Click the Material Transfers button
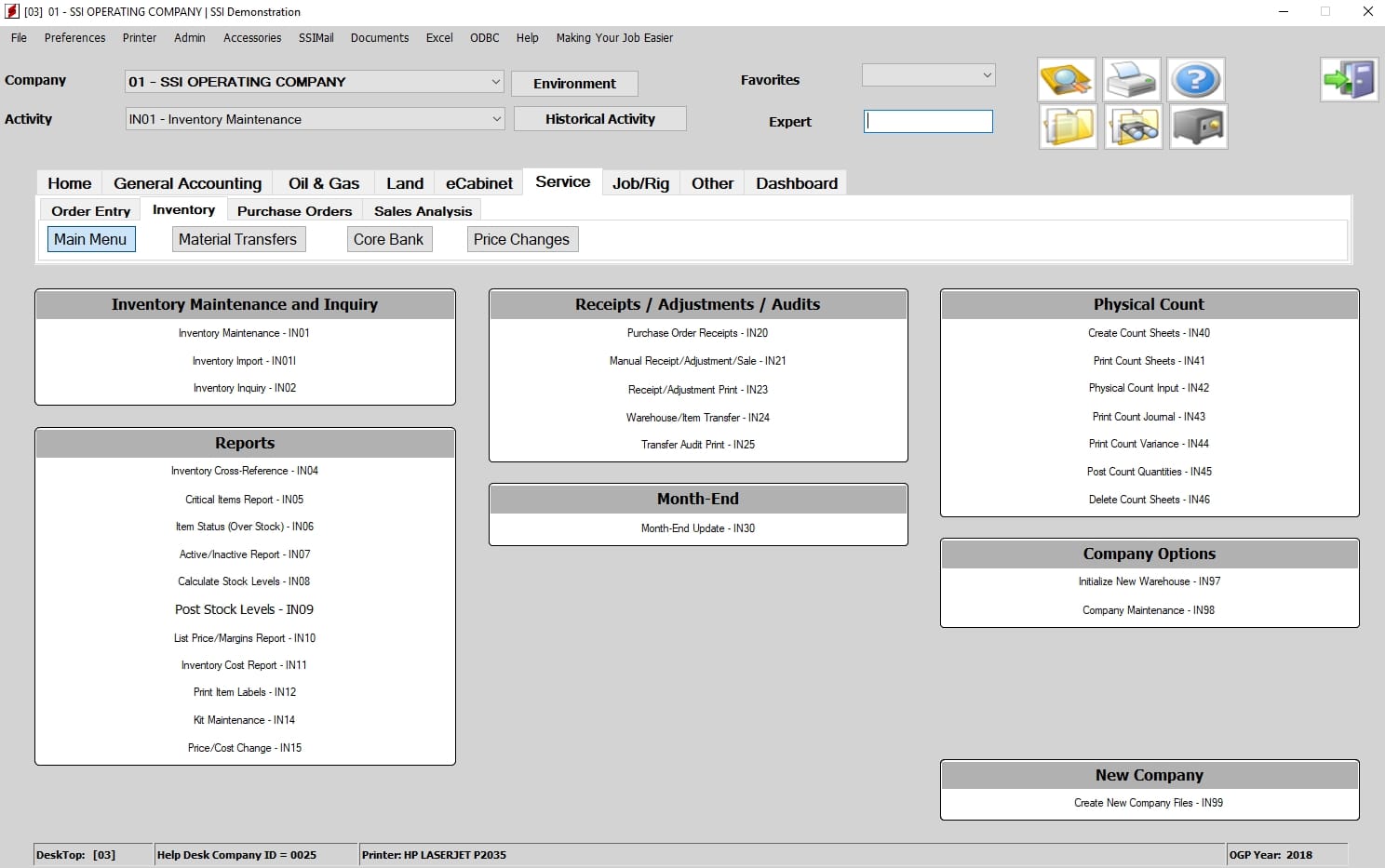The height and width of the screenshot is (868, 1385). point(237,239)
